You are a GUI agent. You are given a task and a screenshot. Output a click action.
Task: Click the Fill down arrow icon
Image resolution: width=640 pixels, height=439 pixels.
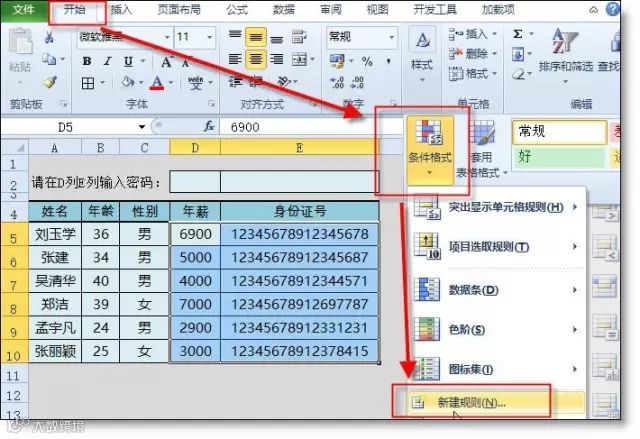[518, 54]
